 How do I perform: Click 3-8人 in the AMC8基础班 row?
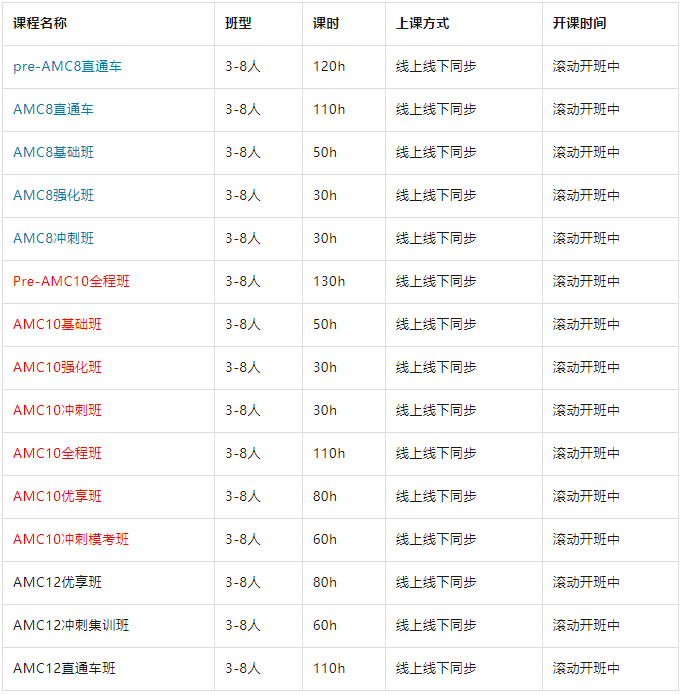242,152
